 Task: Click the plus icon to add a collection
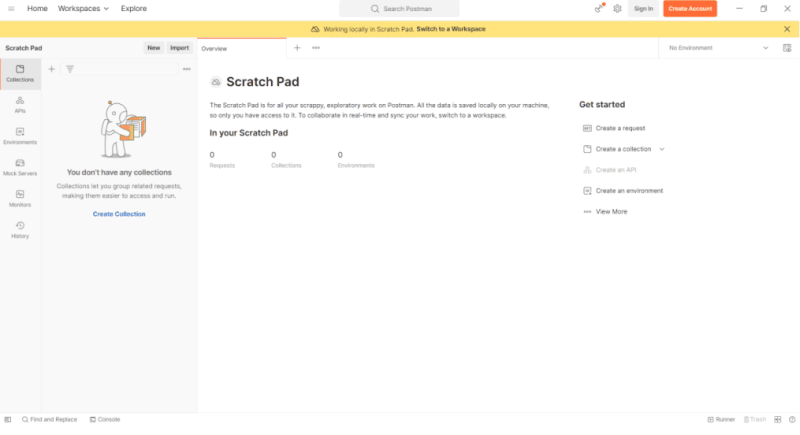[x=52, y=69]
